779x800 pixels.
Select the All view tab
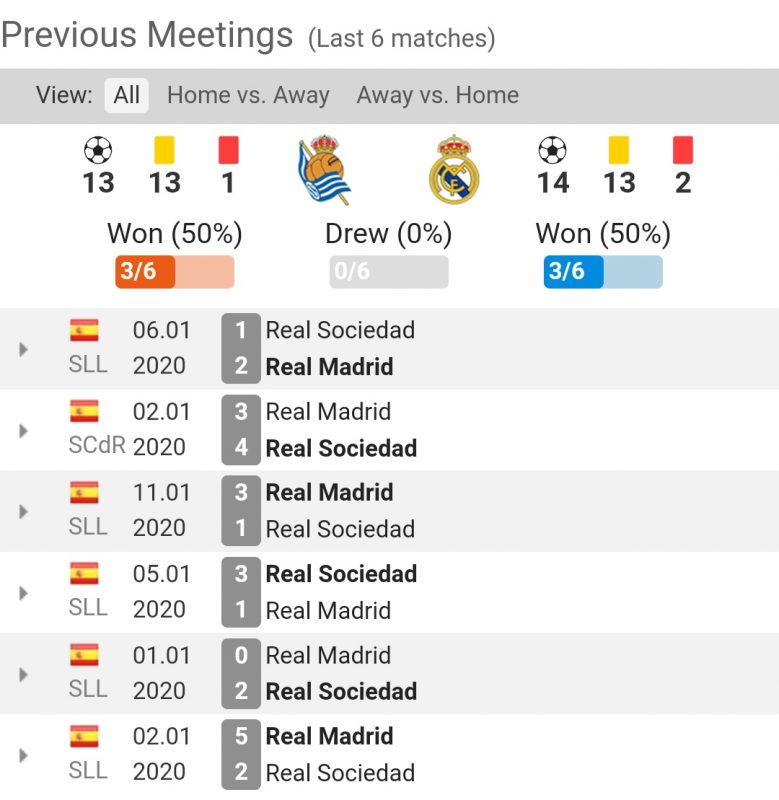pos(127,96)
